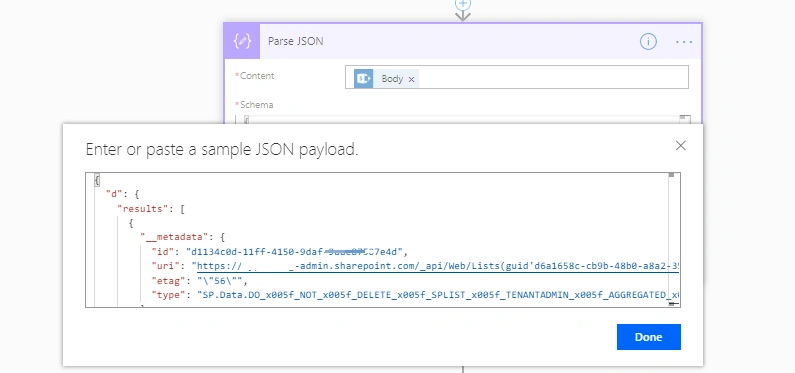Click the Parse JSON curly braces icon
795x373 pixels.
242,41
